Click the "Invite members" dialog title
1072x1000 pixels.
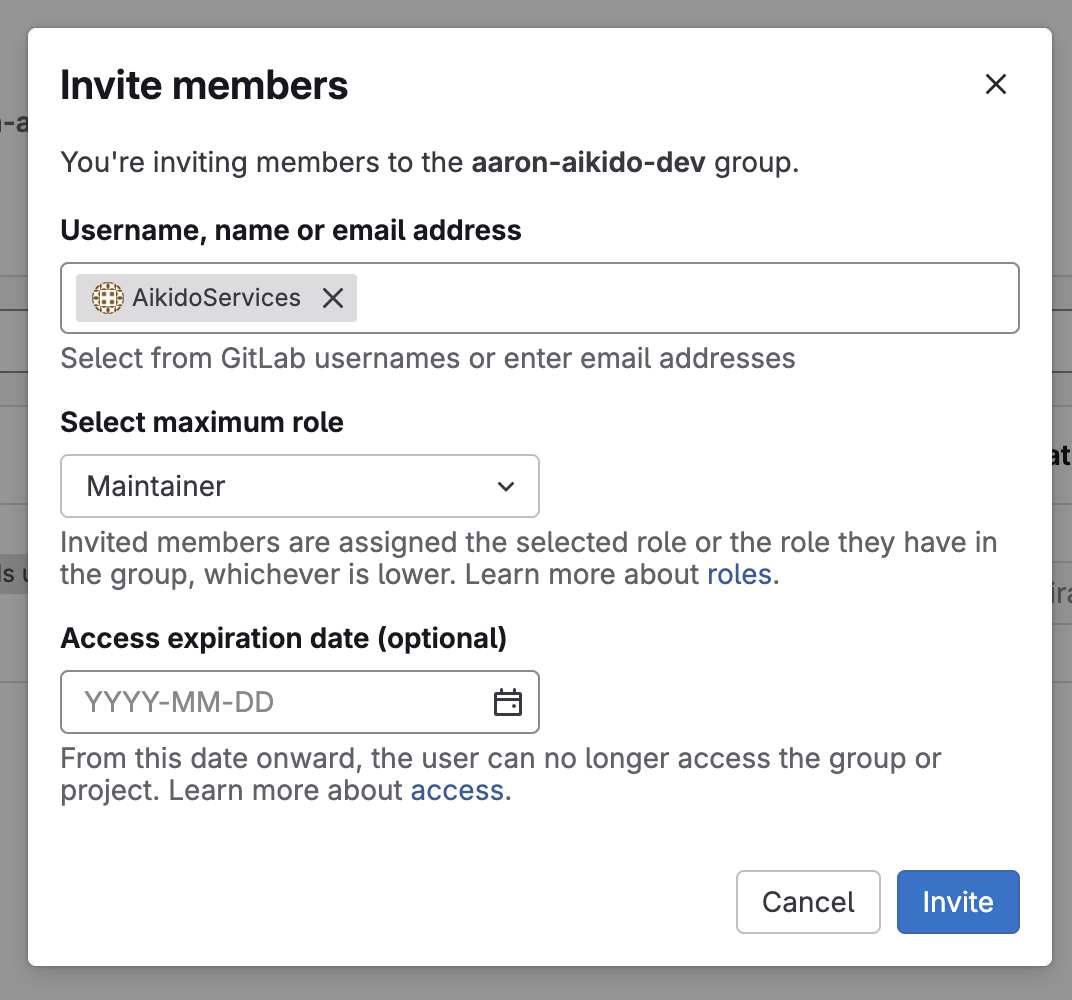pyautogui.click(x=204, y=85)
